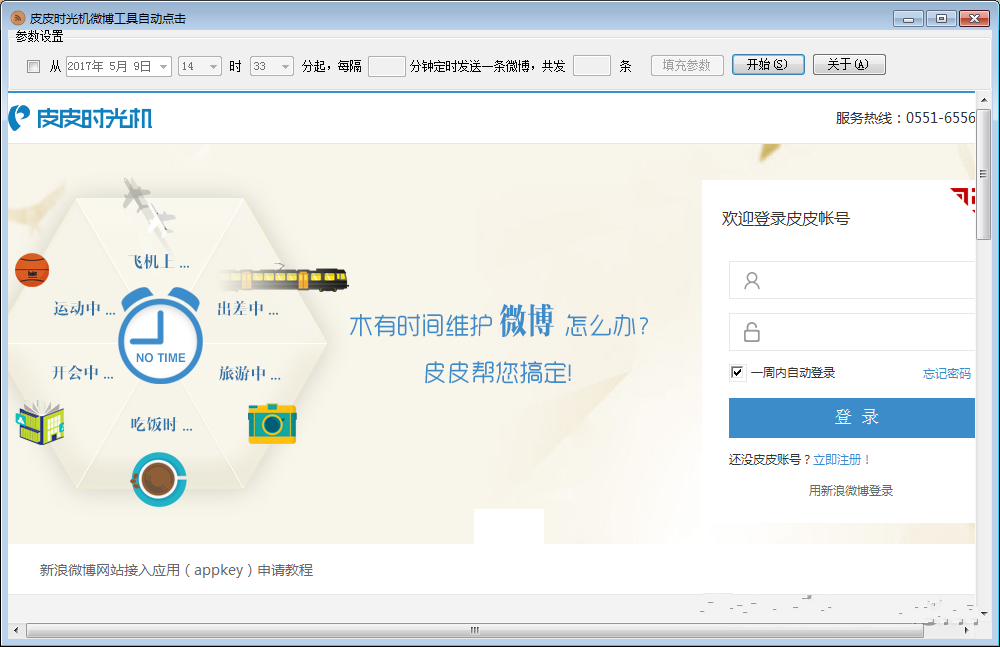Click the 填充参数 button
1000x647 pixels.
(687, 65)
